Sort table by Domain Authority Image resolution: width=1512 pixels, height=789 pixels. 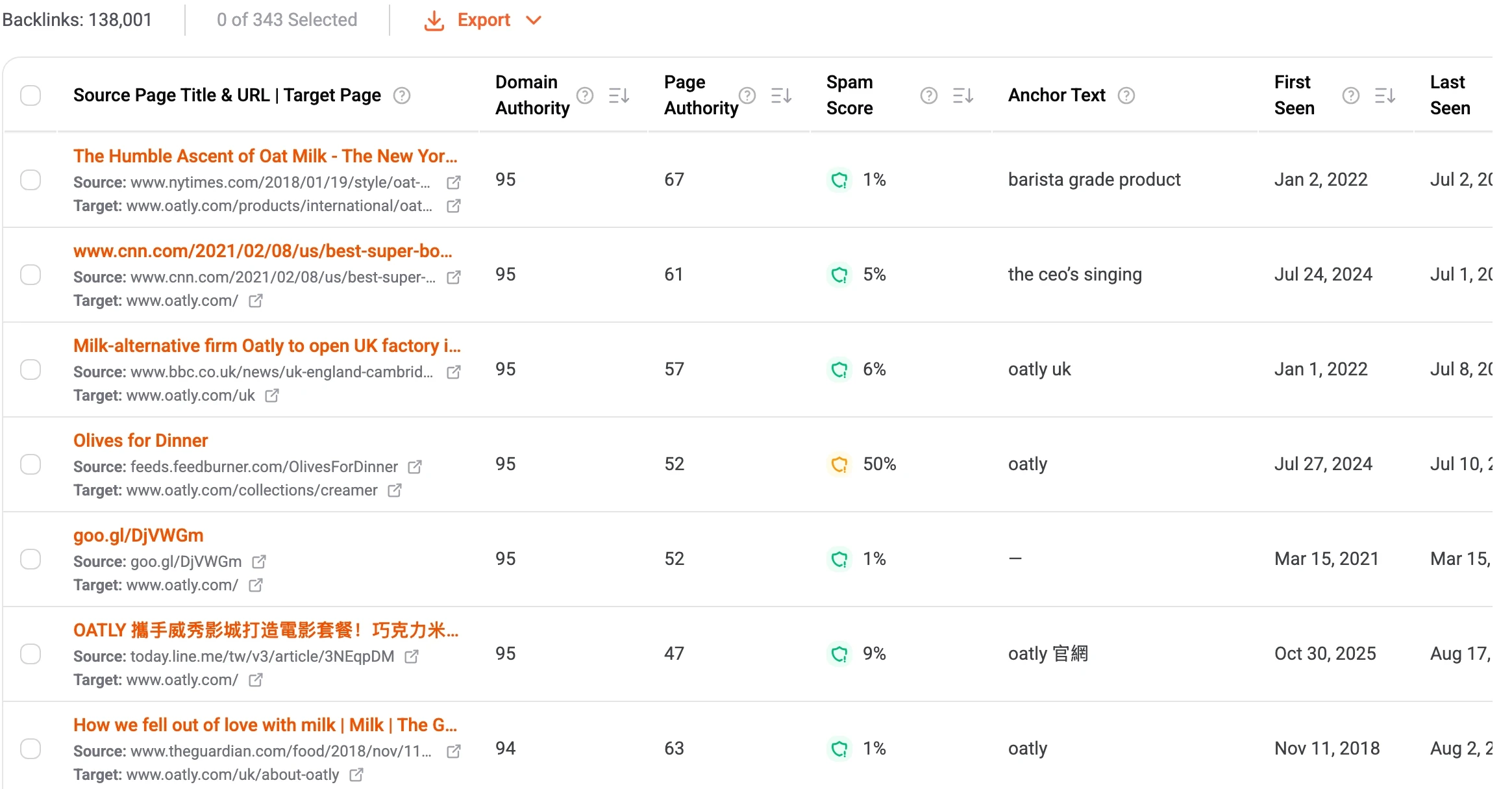point(619,96)
